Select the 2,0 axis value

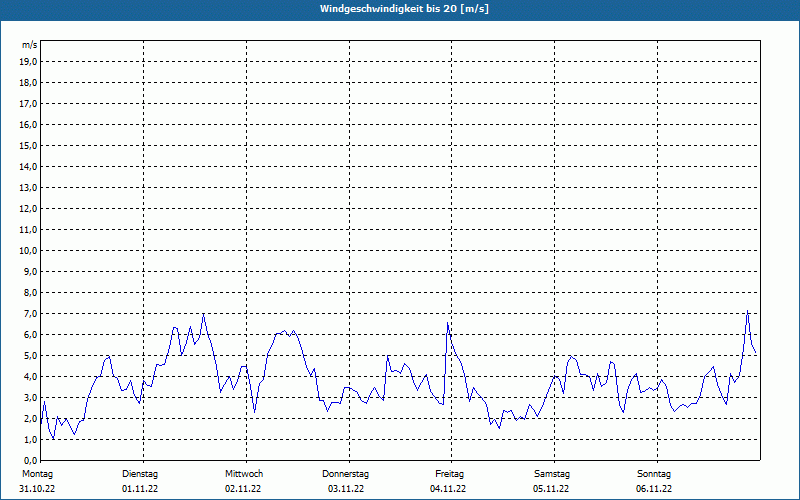[x=31, y=418]
